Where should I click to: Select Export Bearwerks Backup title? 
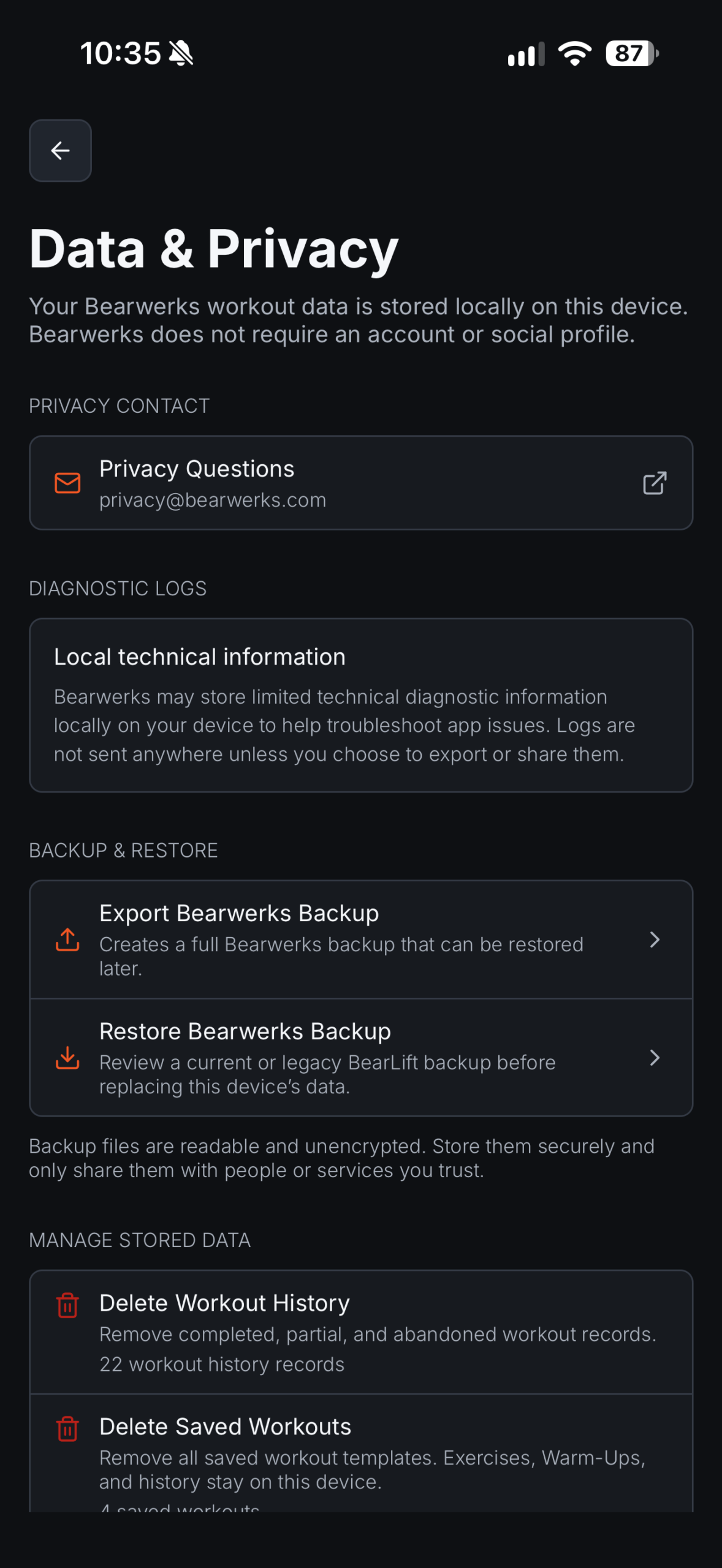(x=239, y=913)
